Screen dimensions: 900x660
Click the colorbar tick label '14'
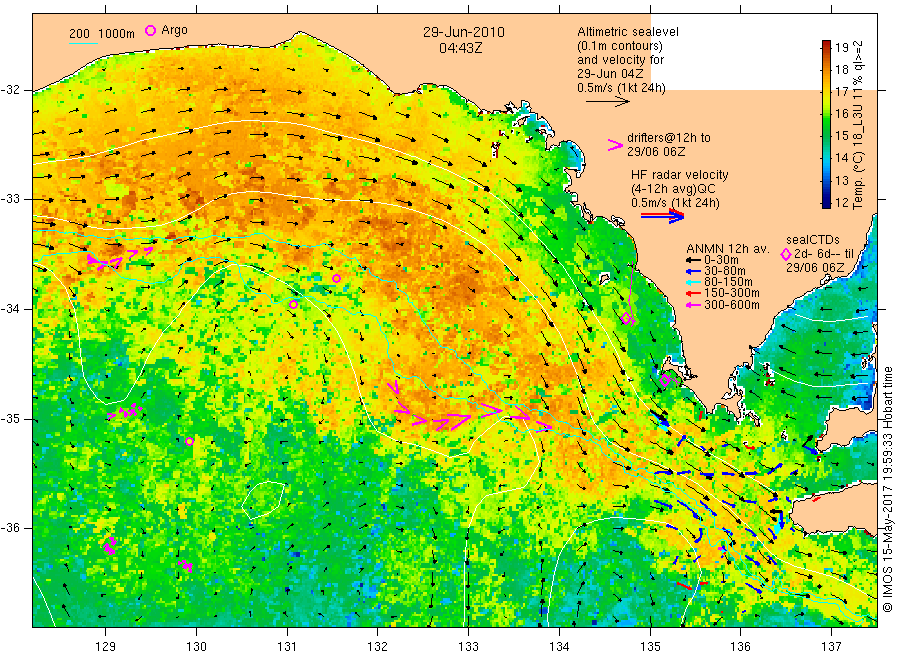point(841,157)
